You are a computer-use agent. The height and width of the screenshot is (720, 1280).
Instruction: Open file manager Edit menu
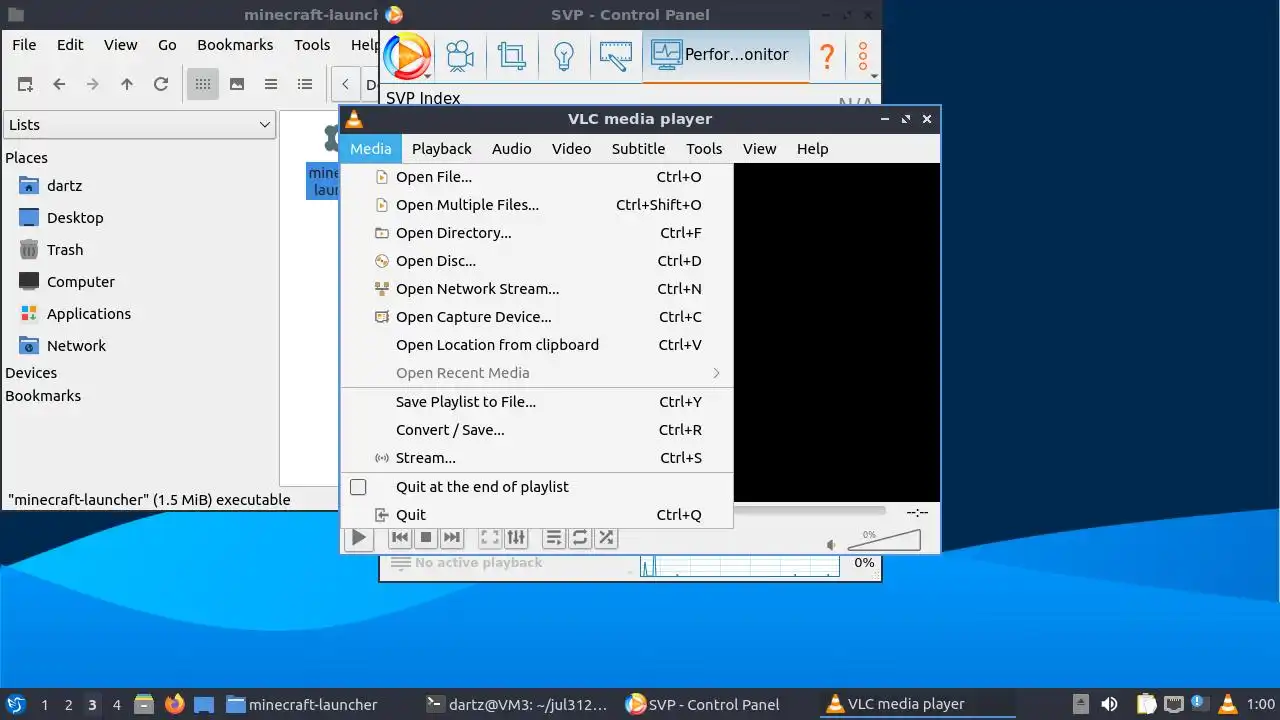(x=70, y=45)
